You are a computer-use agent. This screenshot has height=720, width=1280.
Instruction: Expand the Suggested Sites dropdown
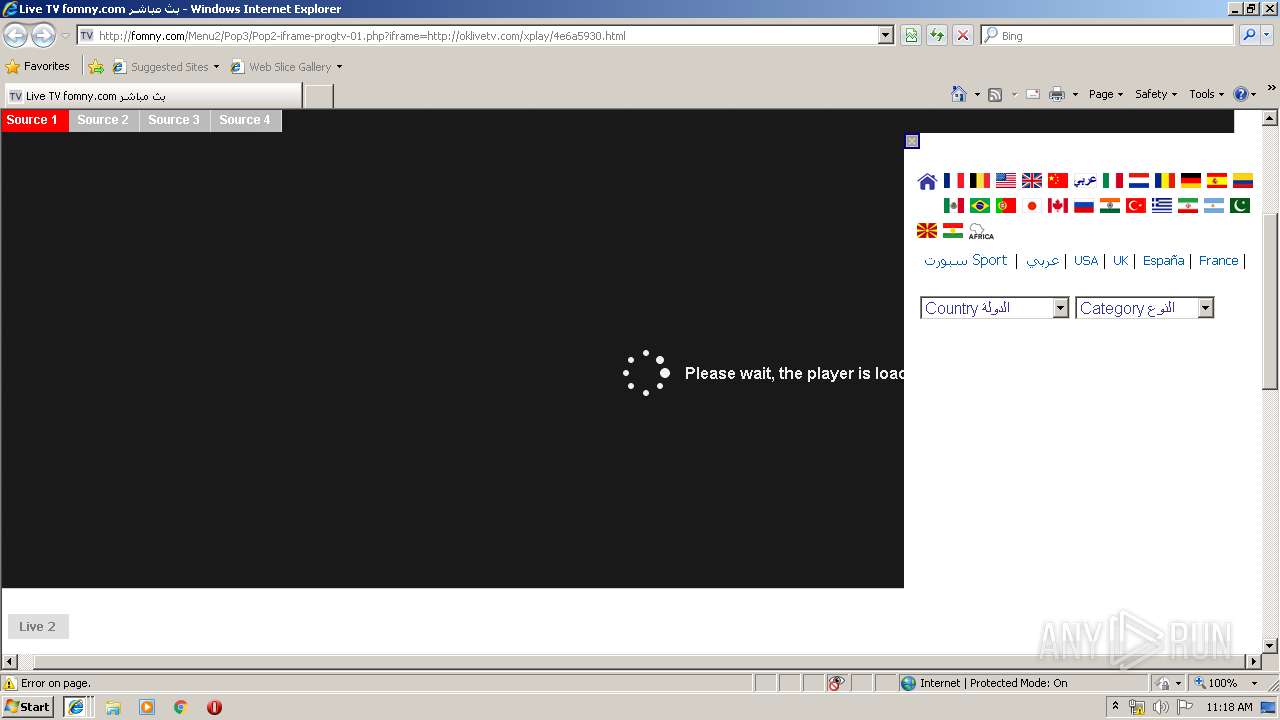tap(216, 67)
